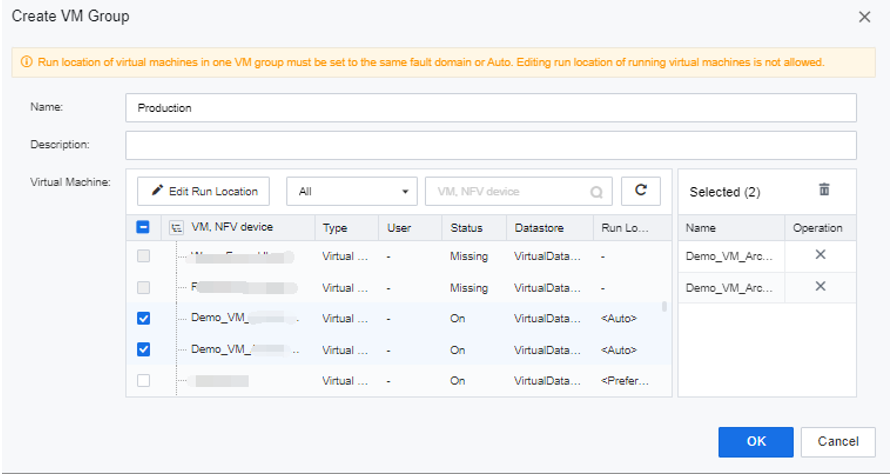Click the second Missing status cell

click(x=469, y=288)
